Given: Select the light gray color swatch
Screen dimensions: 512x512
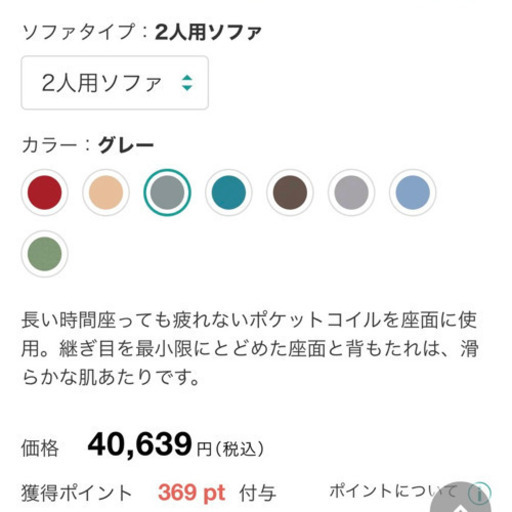Looking at the screenshot, I should [x=351, y=192].
